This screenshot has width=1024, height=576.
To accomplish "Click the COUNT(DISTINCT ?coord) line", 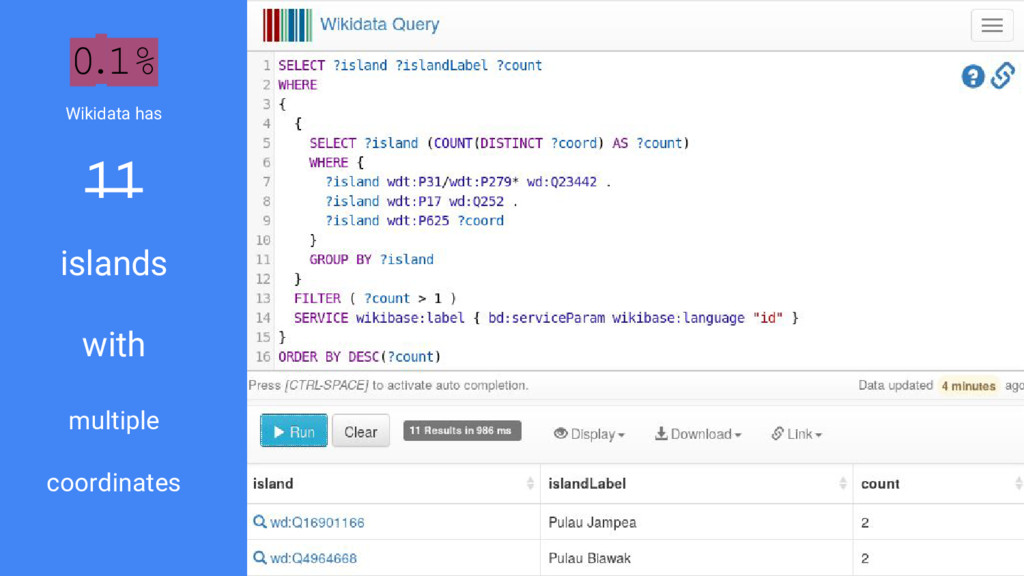I will point(499,143).
